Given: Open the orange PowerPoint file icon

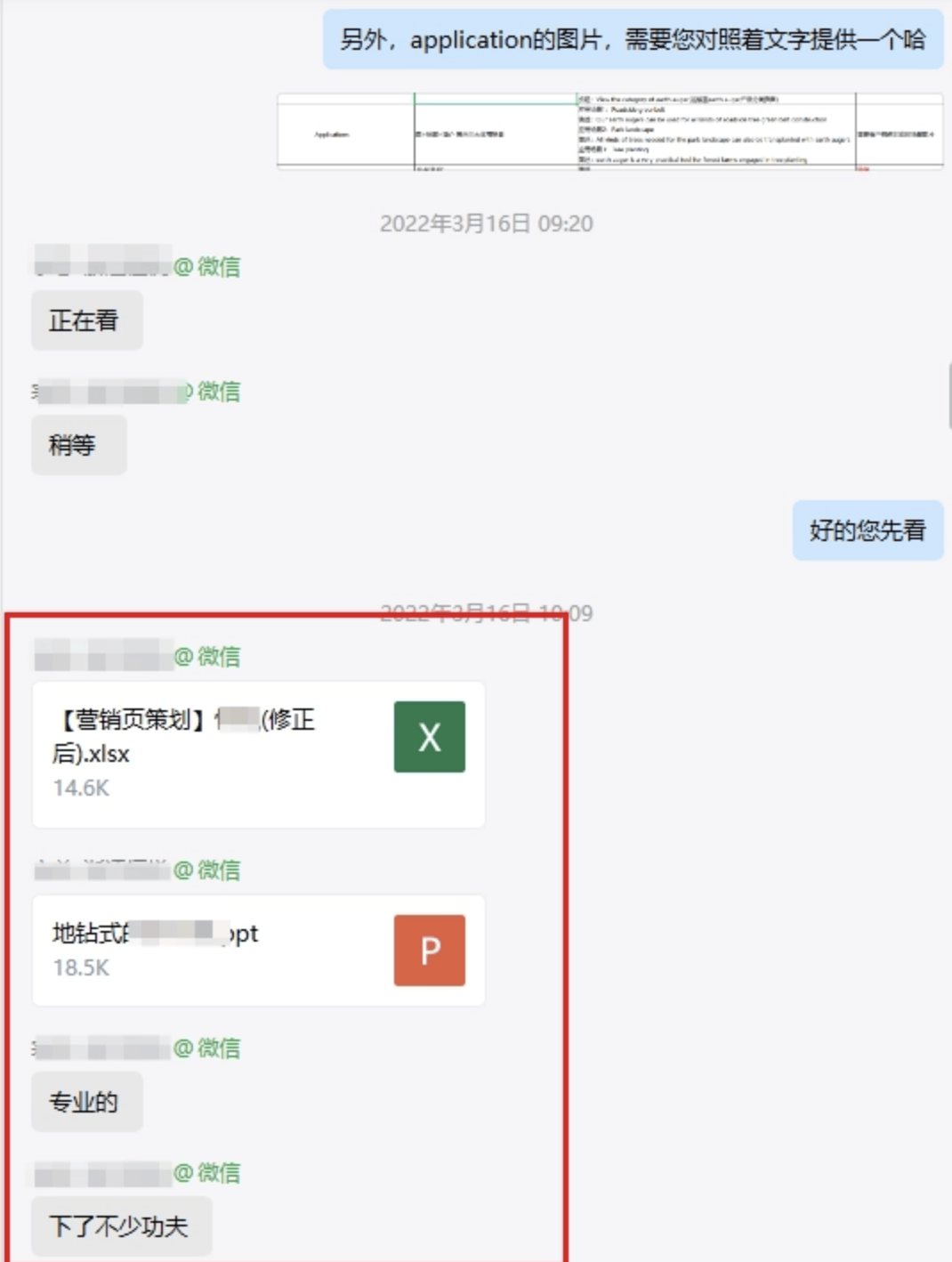Looking at the screenshot, I should click(x=429, y=951).
